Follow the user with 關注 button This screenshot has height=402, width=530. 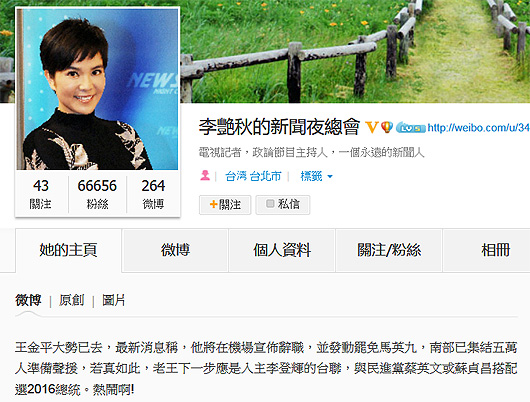pos(225,205)
